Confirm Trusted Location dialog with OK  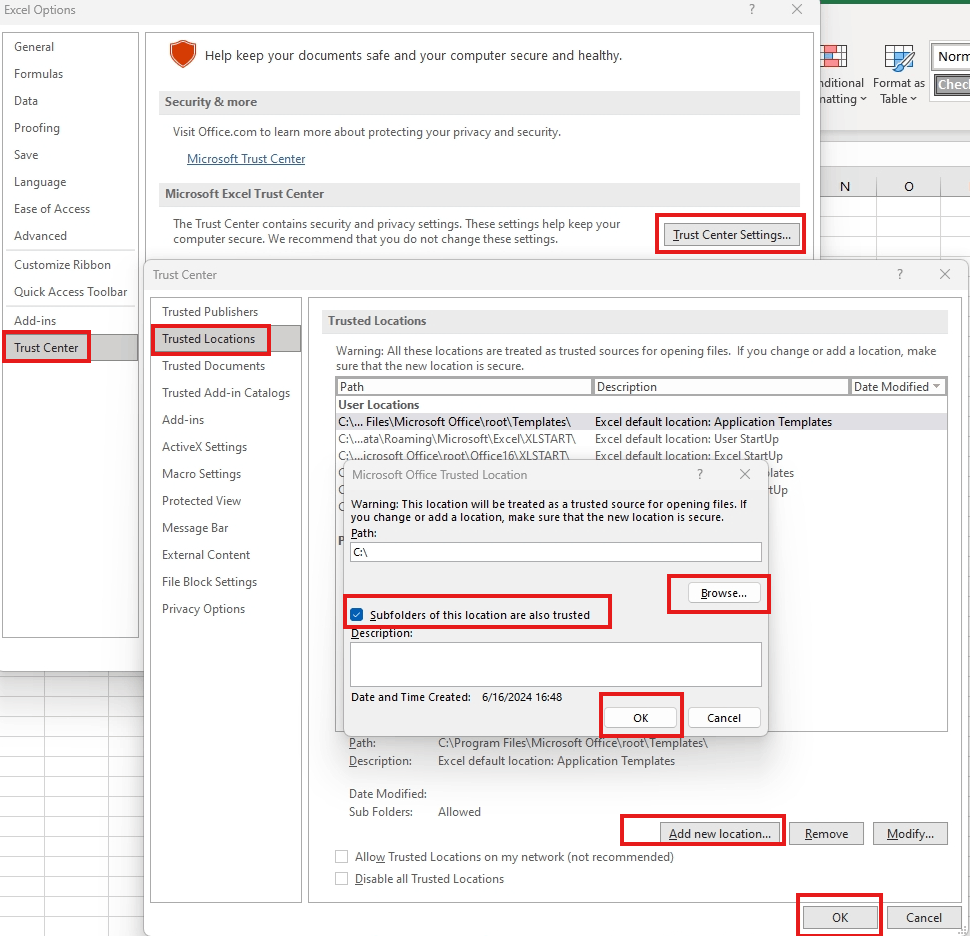[641, 718]
